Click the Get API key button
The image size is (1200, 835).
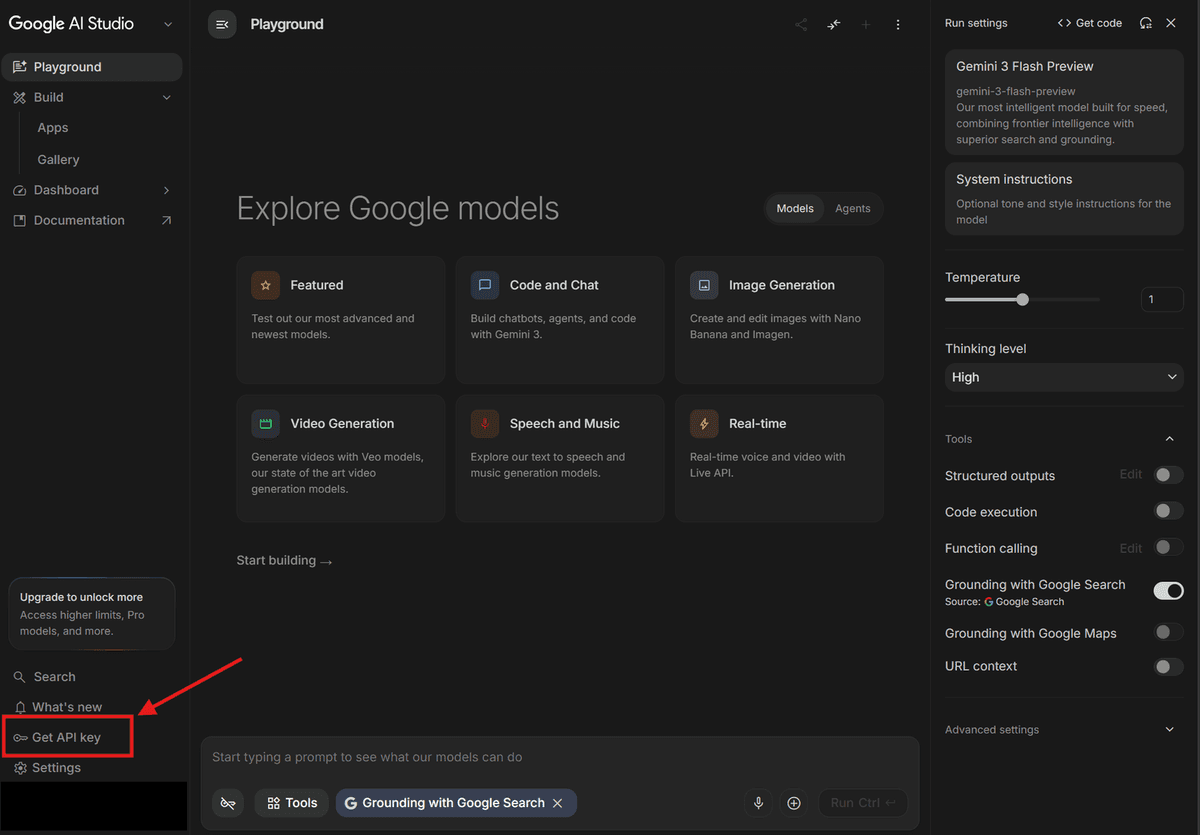coord(67,737)
